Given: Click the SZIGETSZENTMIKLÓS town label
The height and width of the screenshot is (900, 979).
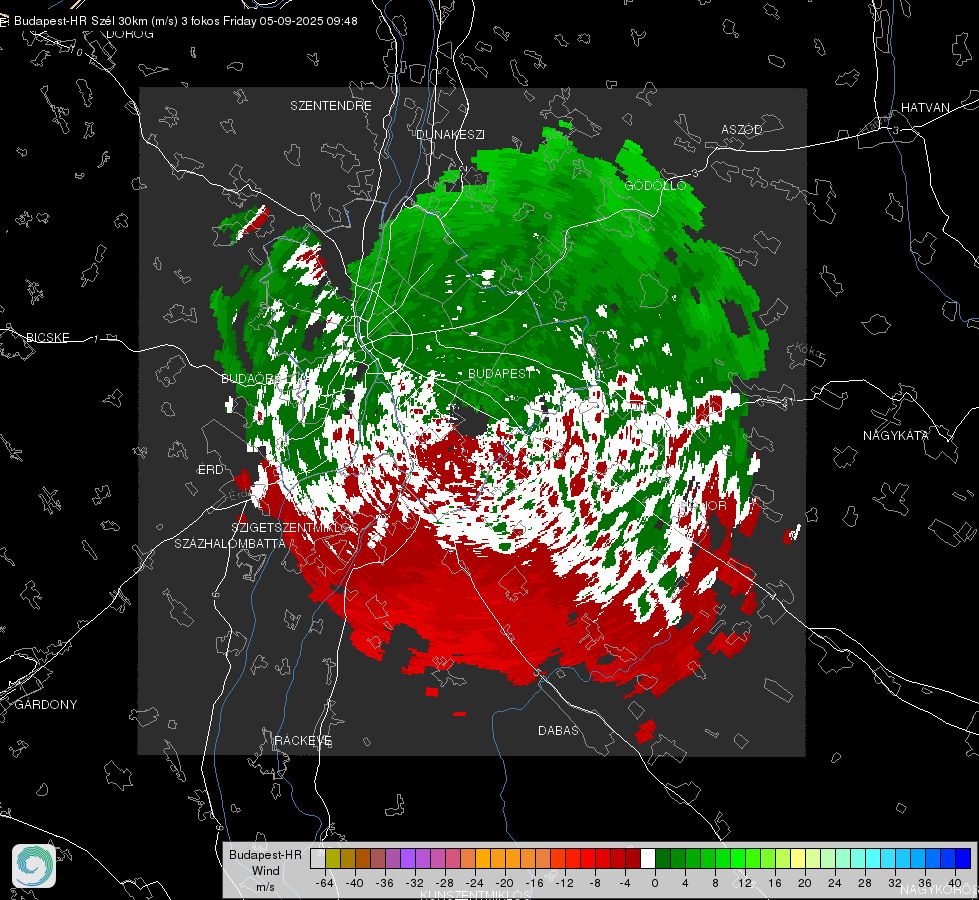Looking at the screenshot, I should [x=295, y=528].
